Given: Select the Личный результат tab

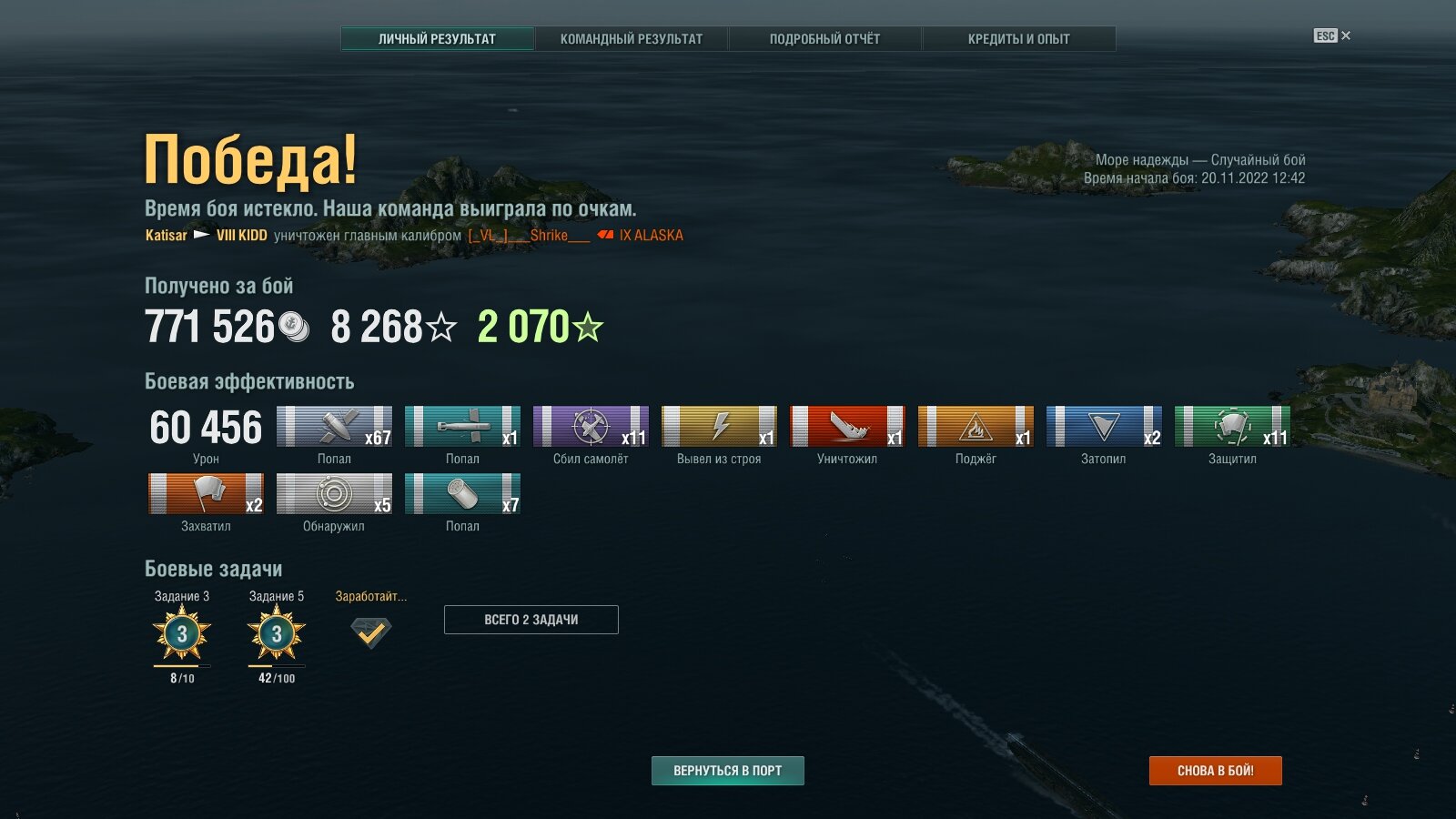Looking at the screenshot, I should pyautogui.click(x=438, y=38).
